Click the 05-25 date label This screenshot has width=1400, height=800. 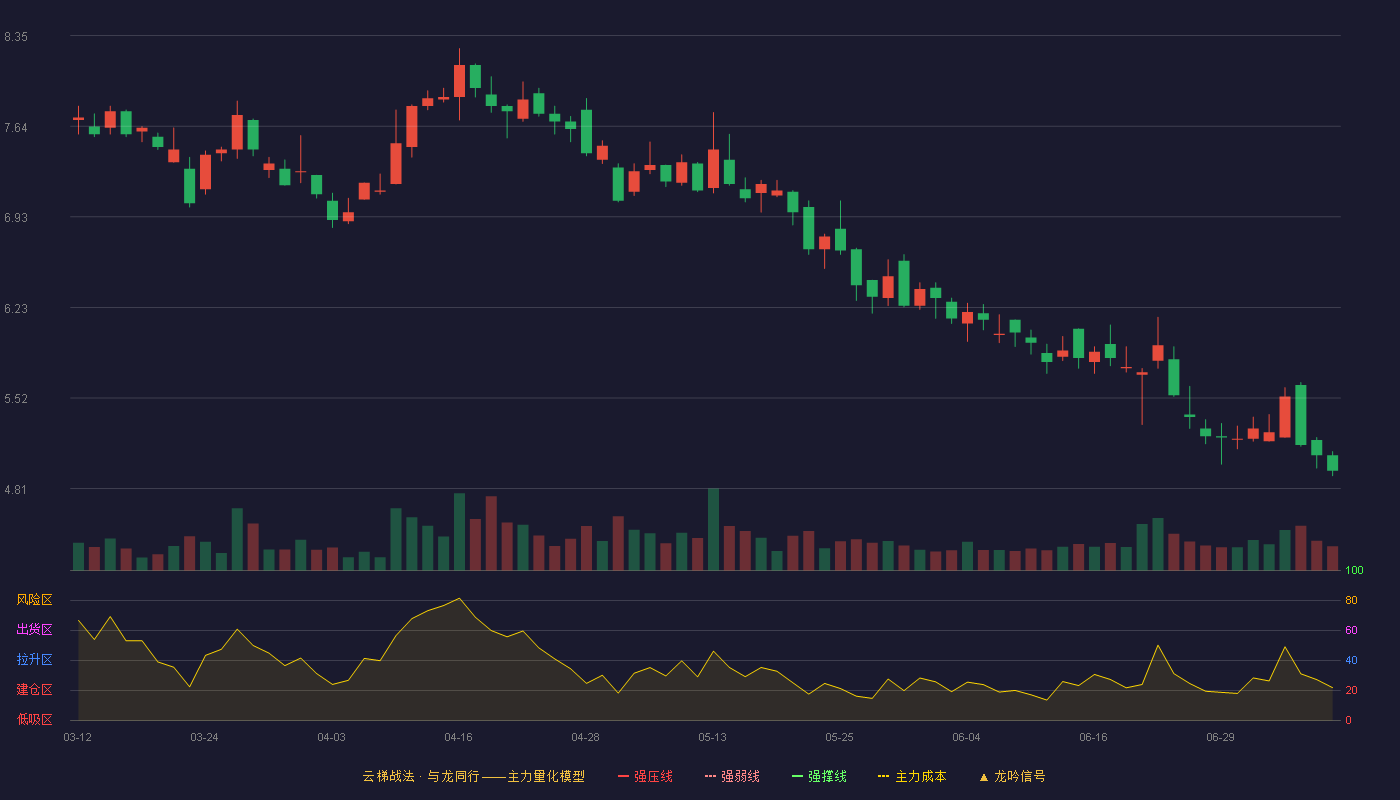click(x=839, y=737)
